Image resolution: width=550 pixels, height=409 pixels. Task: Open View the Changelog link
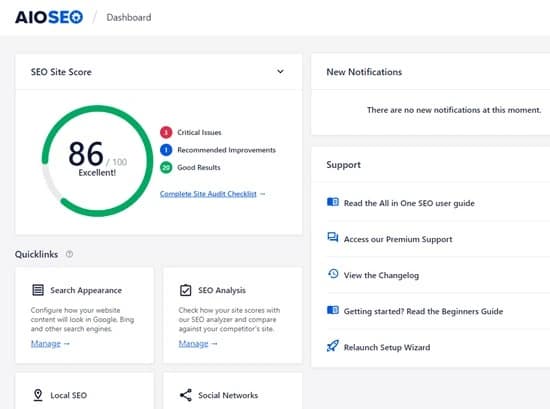point(381,275)
